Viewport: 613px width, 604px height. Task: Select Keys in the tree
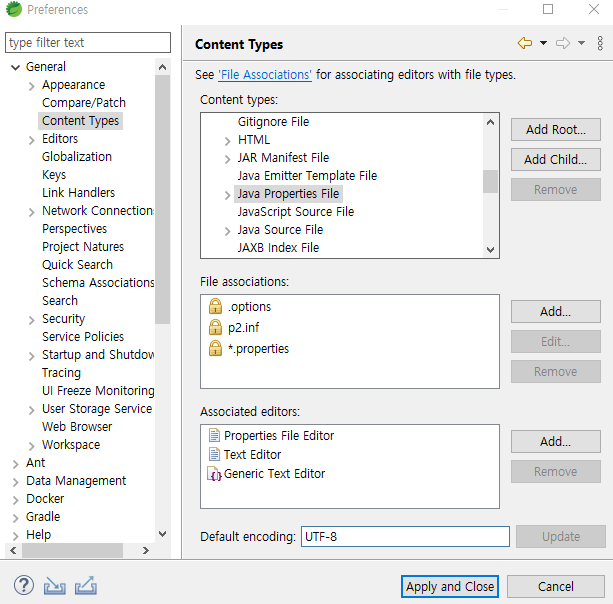click(54, 175)
